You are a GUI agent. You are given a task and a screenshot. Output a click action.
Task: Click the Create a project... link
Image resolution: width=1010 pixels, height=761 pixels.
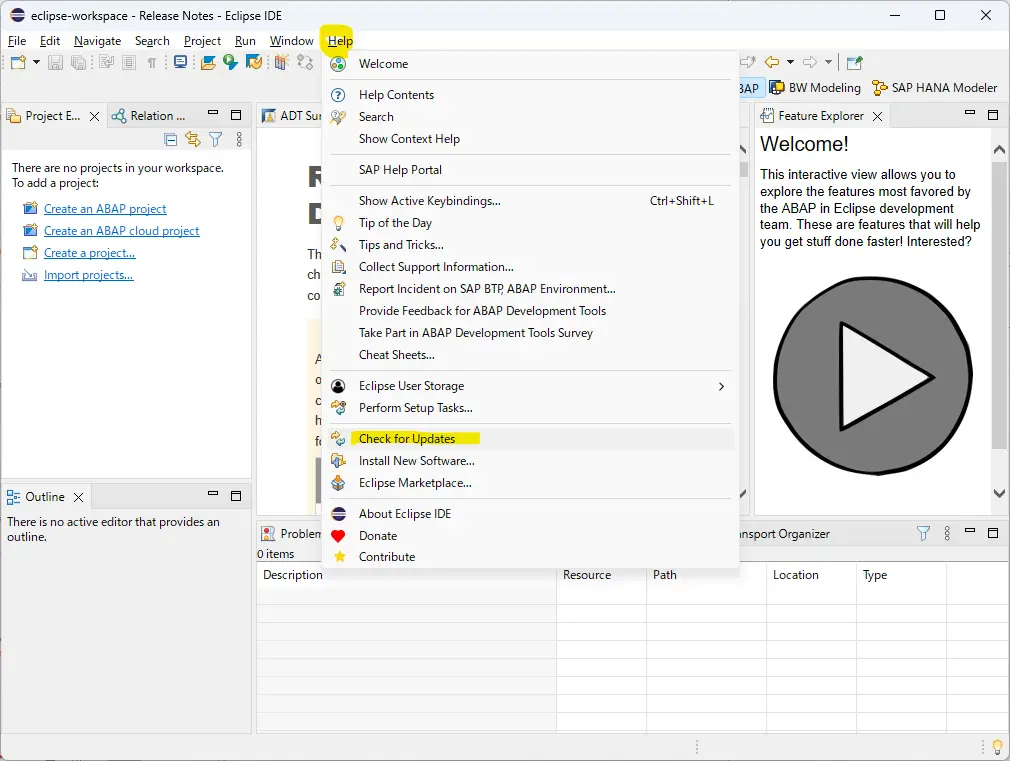pyautogui.click(x=90, y=253)
